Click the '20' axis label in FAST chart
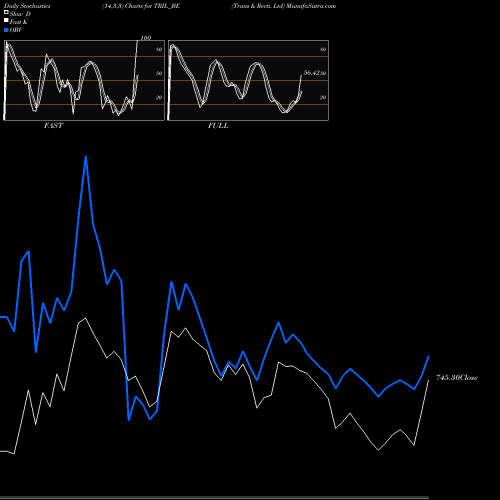Viewport: 500px width, 500px height. [x=159, y=97]
